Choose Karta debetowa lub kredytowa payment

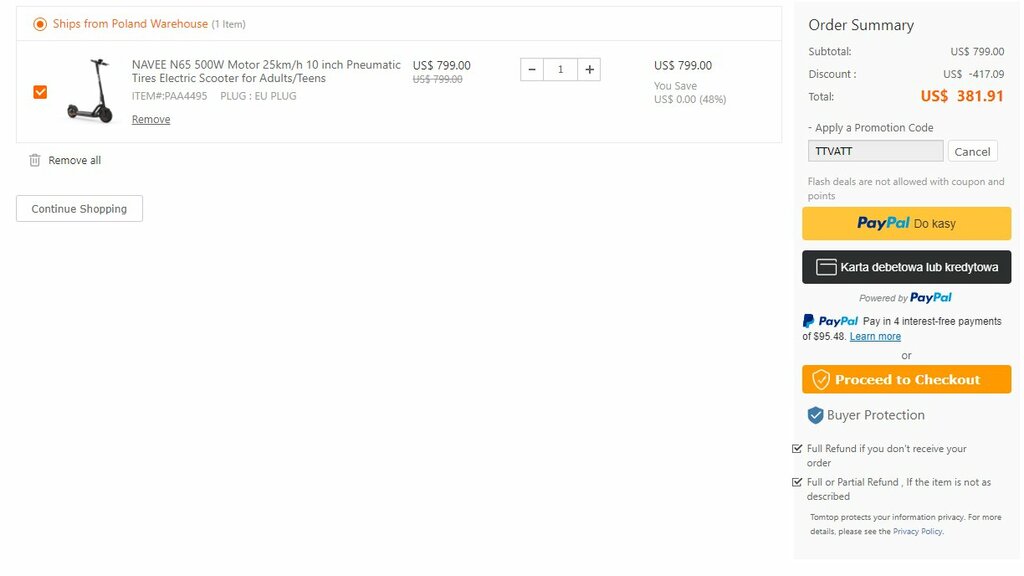pyautogui.click(x=906, y=267)
